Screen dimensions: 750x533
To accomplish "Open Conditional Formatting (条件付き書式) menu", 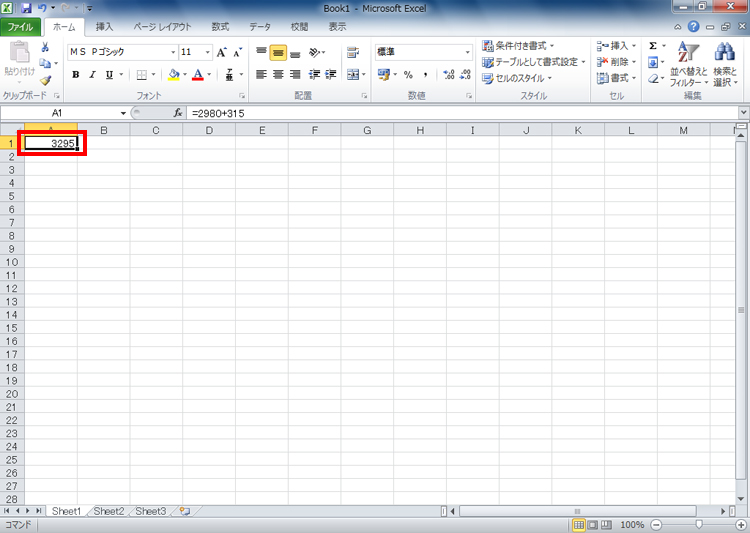I will pos(518,46).
